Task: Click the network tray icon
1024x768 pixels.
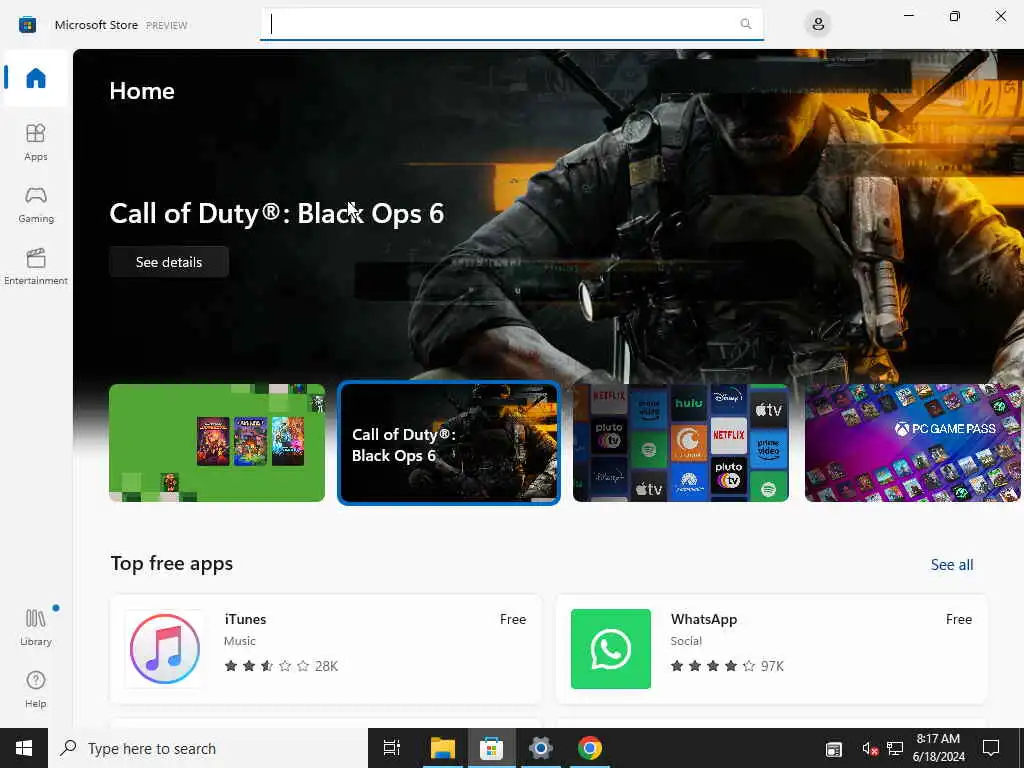Action: pos(895,748)
